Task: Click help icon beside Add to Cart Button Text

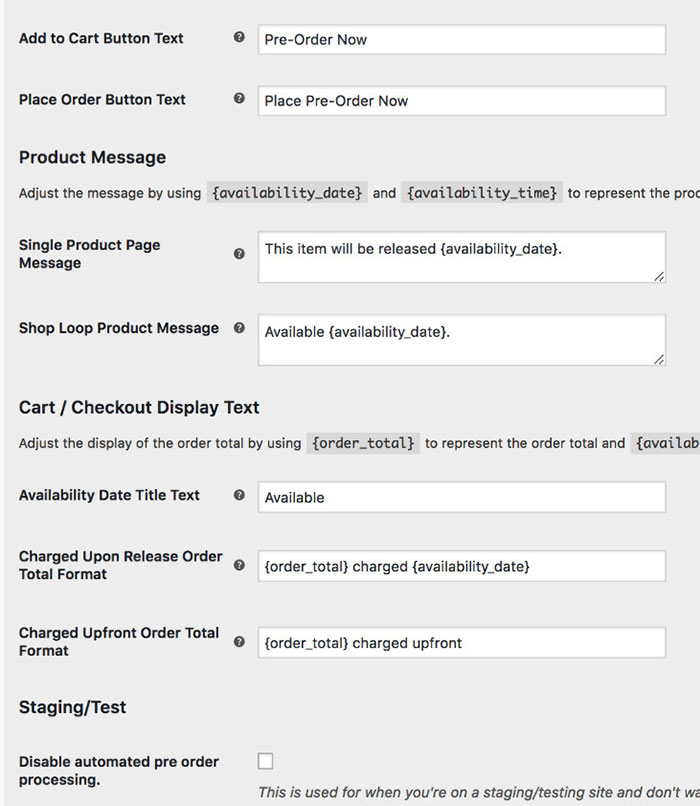Action: point(239,38)
